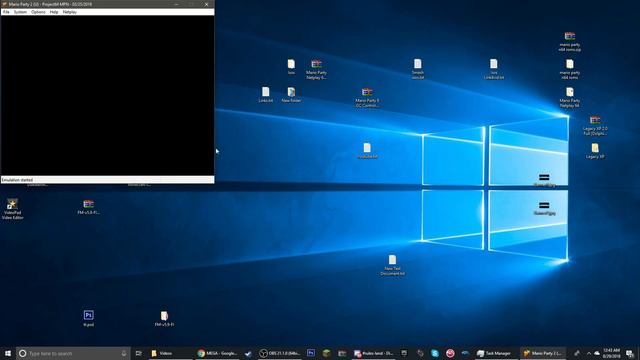Show hidden system tray icons chevron

(x=589, y=353)
